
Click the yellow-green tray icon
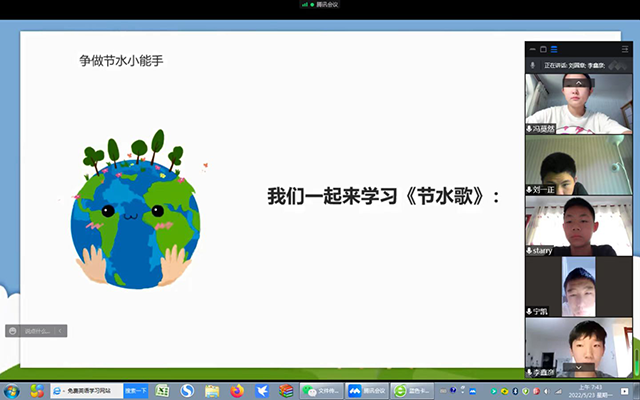point(504,391)
